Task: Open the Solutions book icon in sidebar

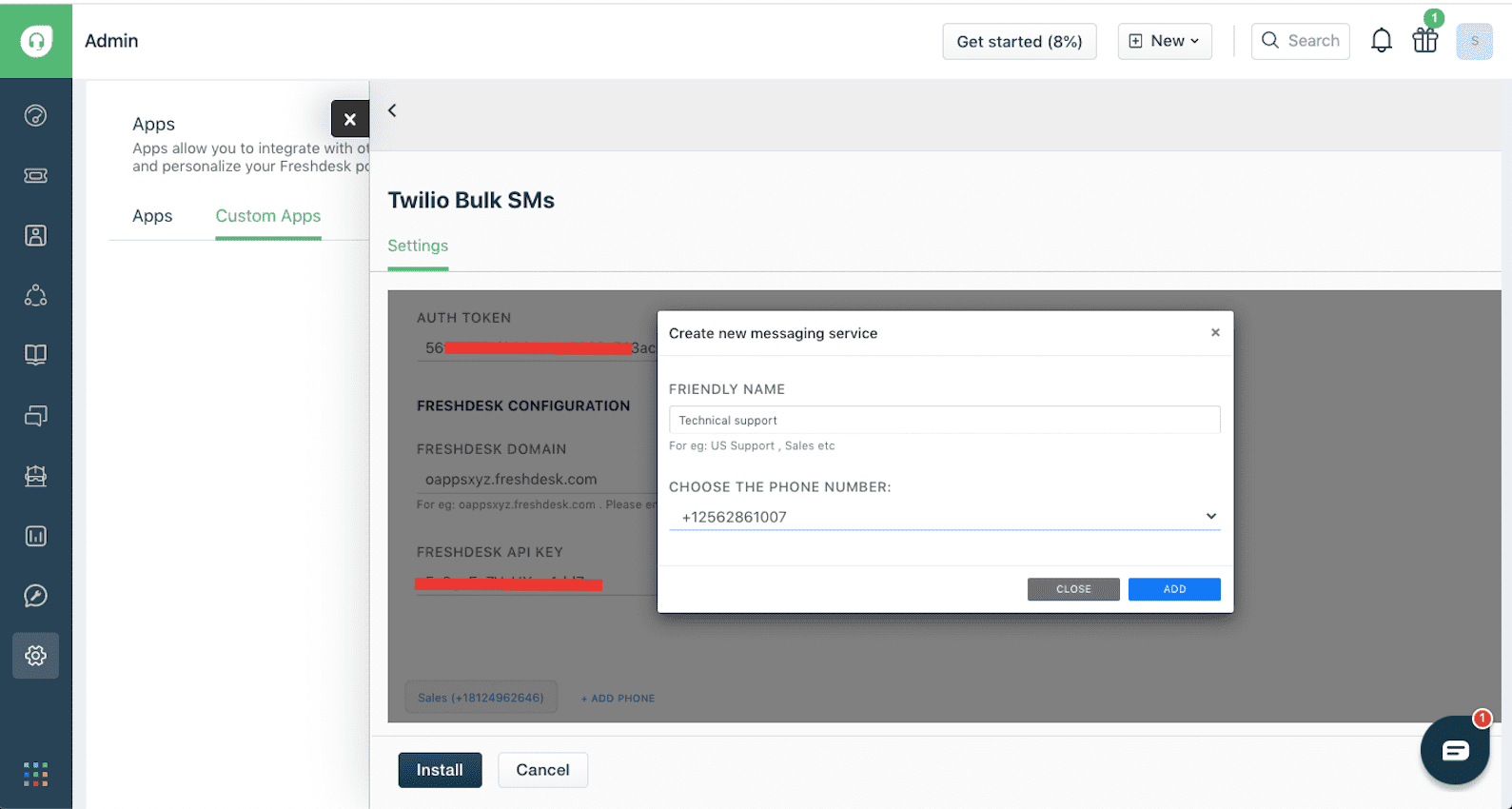Action: [x=36, y=355]
